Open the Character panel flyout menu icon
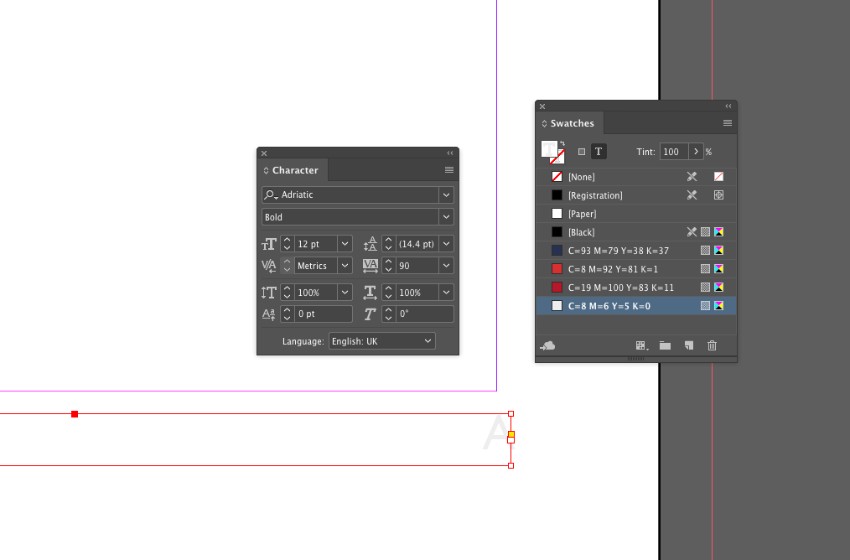This screenshot has height=560, width=850. coord(449,170)
